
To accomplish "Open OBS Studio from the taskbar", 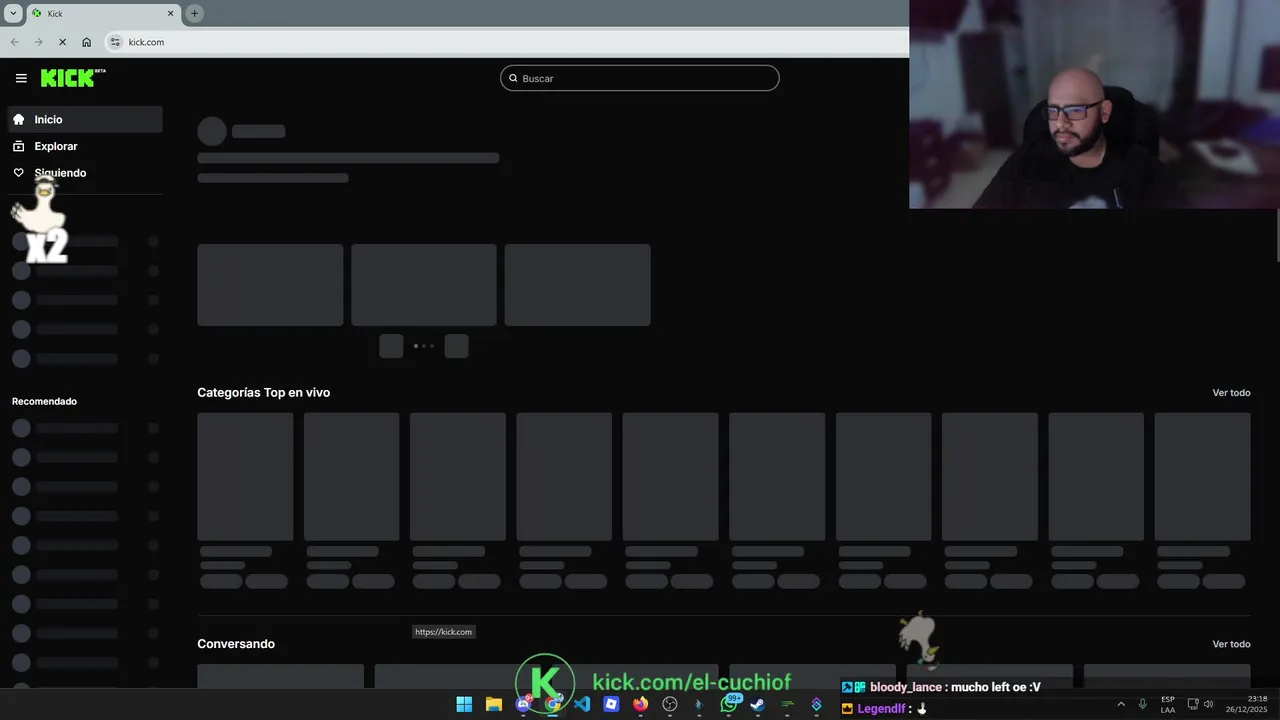I will tap(670, 704).
